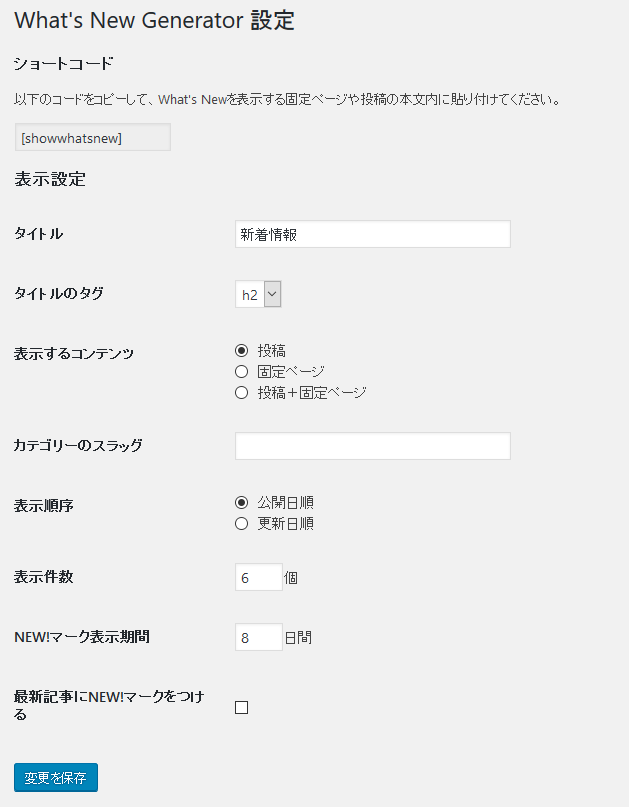Enable NEW! mark on latest article checkbox
Screen dimensions: 629x807
coord(241,708)
